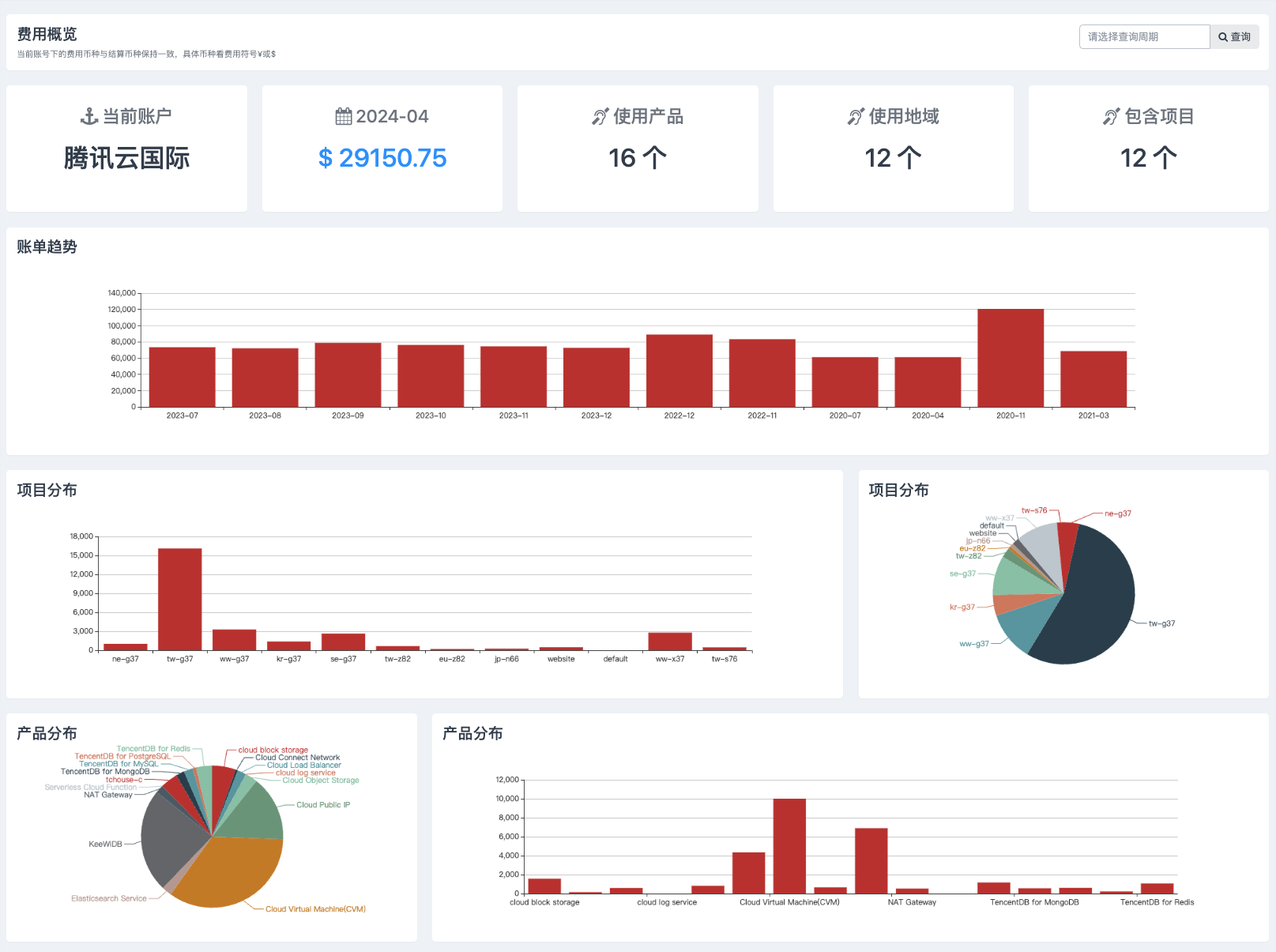Click the icon beside 使用产品

pos(600,117)
